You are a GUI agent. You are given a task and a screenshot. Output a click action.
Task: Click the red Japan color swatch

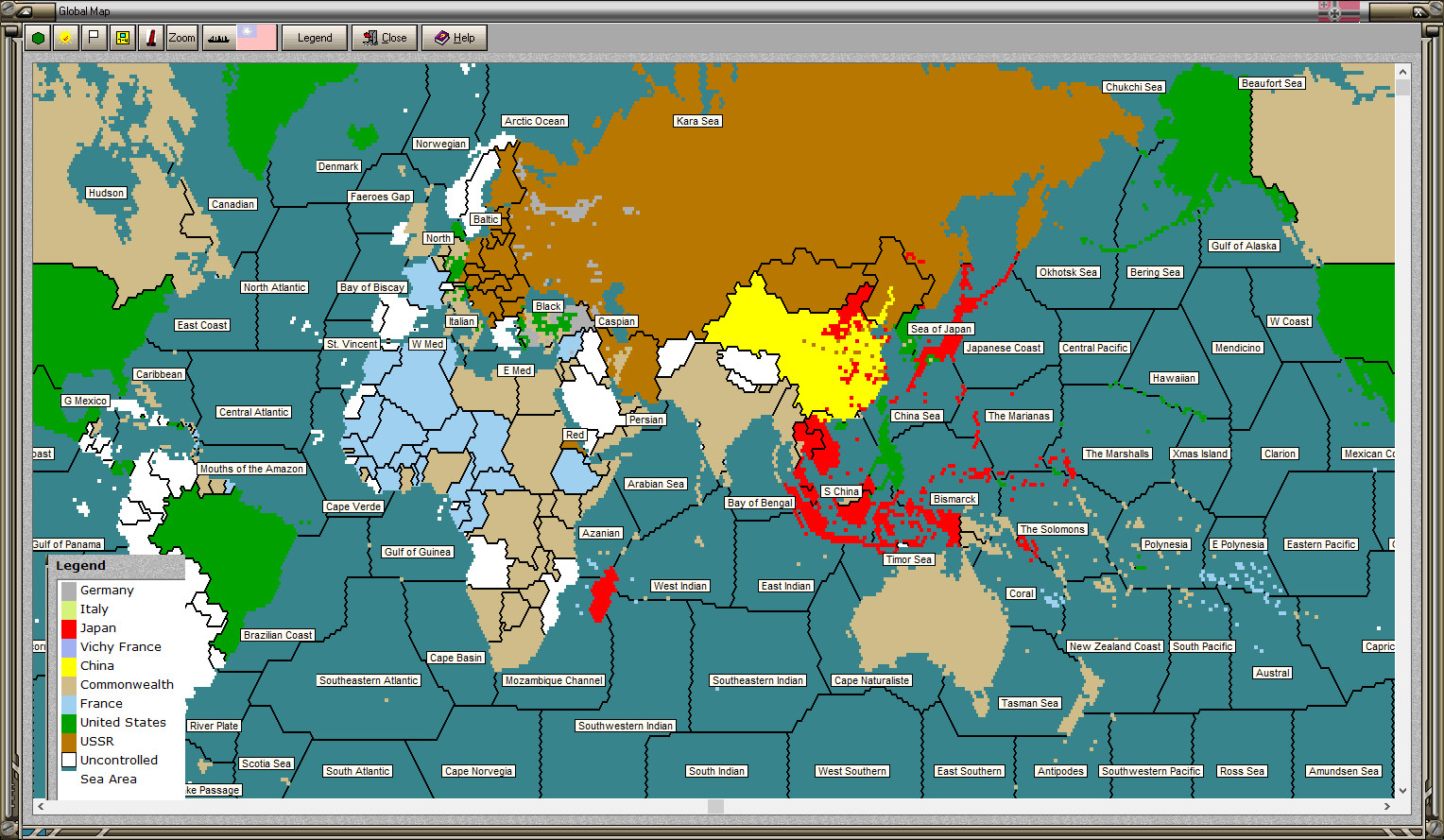(x=68, y=627)
